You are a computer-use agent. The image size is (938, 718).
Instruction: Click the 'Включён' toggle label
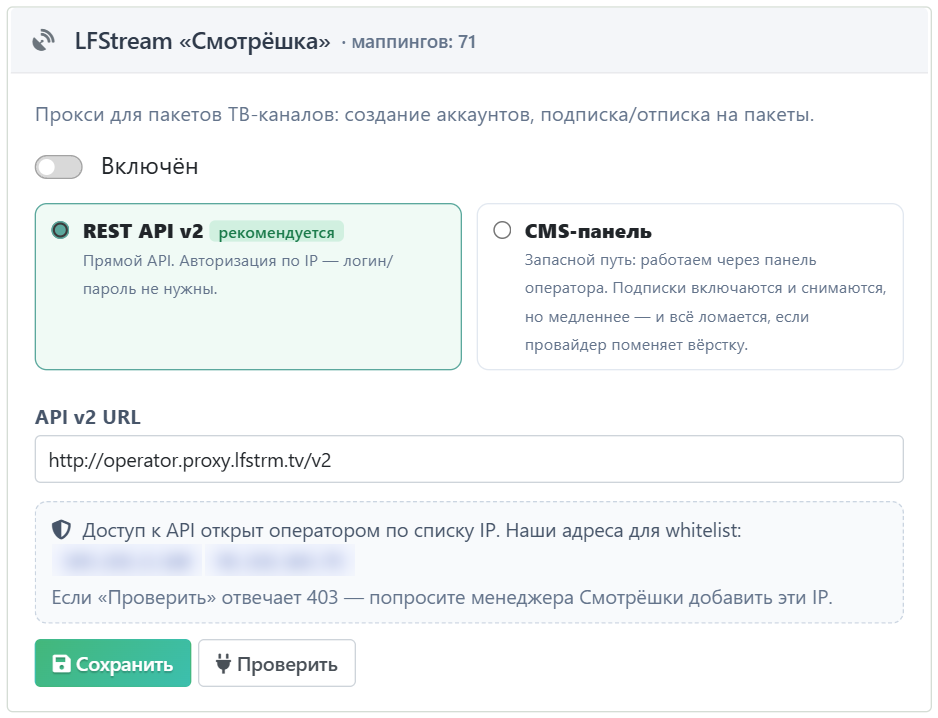click(x=150, y=166)
